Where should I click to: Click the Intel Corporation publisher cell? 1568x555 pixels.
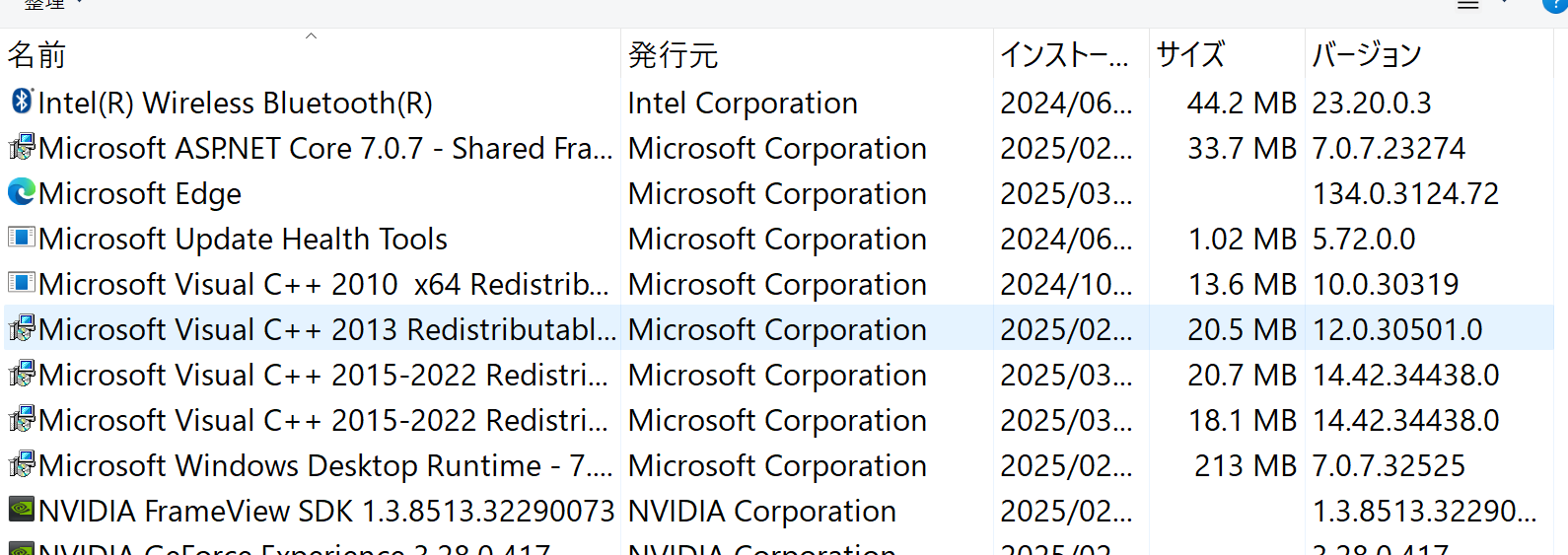(x=743, y=104)
